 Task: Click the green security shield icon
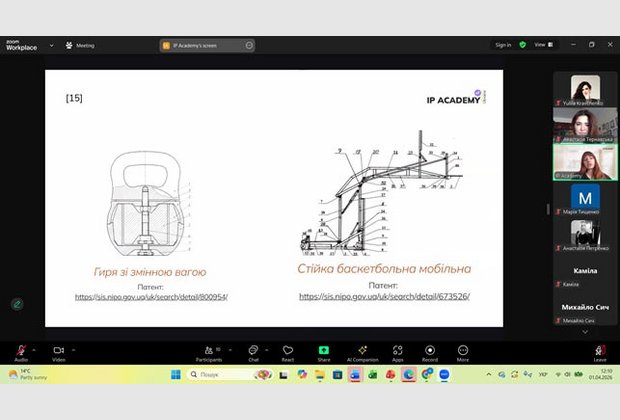[523, 45]
